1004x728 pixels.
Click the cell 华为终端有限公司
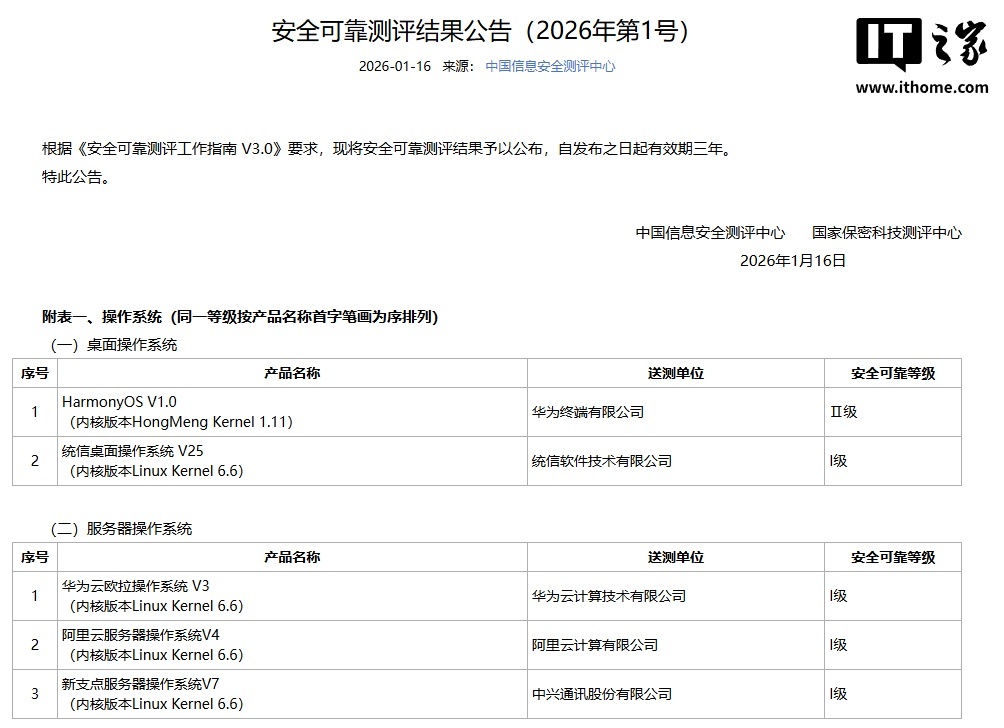click(587, 412)
